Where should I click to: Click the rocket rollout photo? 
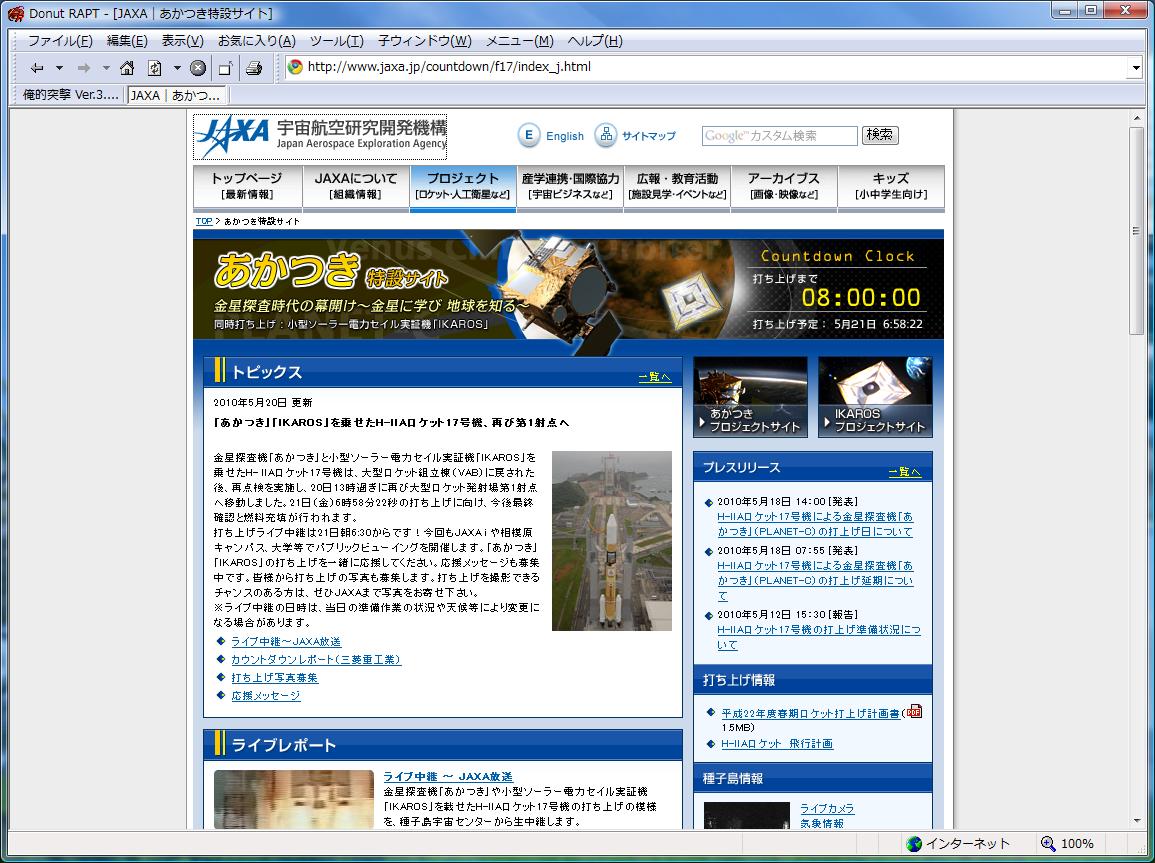click(x=612, y=540)
